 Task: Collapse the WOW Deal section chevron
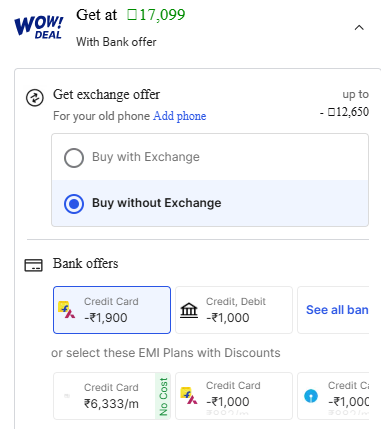click(359, 28)
